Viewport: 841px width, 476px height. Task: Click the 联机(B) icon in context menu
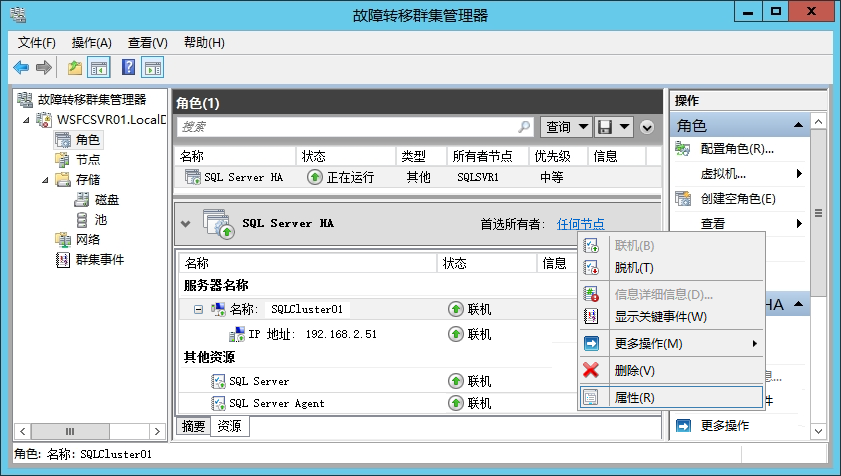[x=591, y=246]
